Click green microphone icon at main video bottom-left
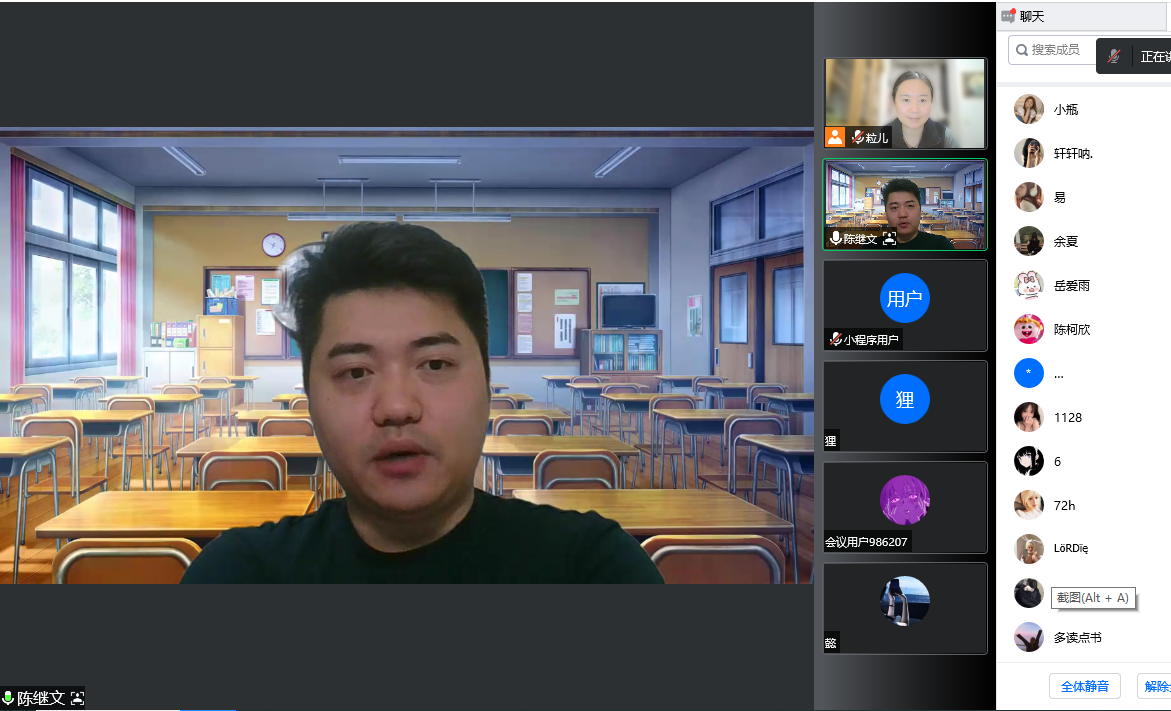The image size is (1171, 711). tap(8, 698)
